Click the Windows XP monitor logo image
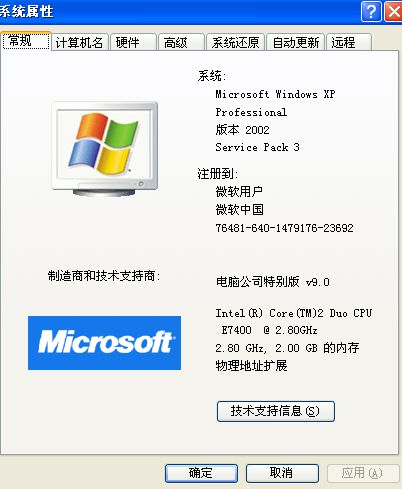 (x=105, y=149)
